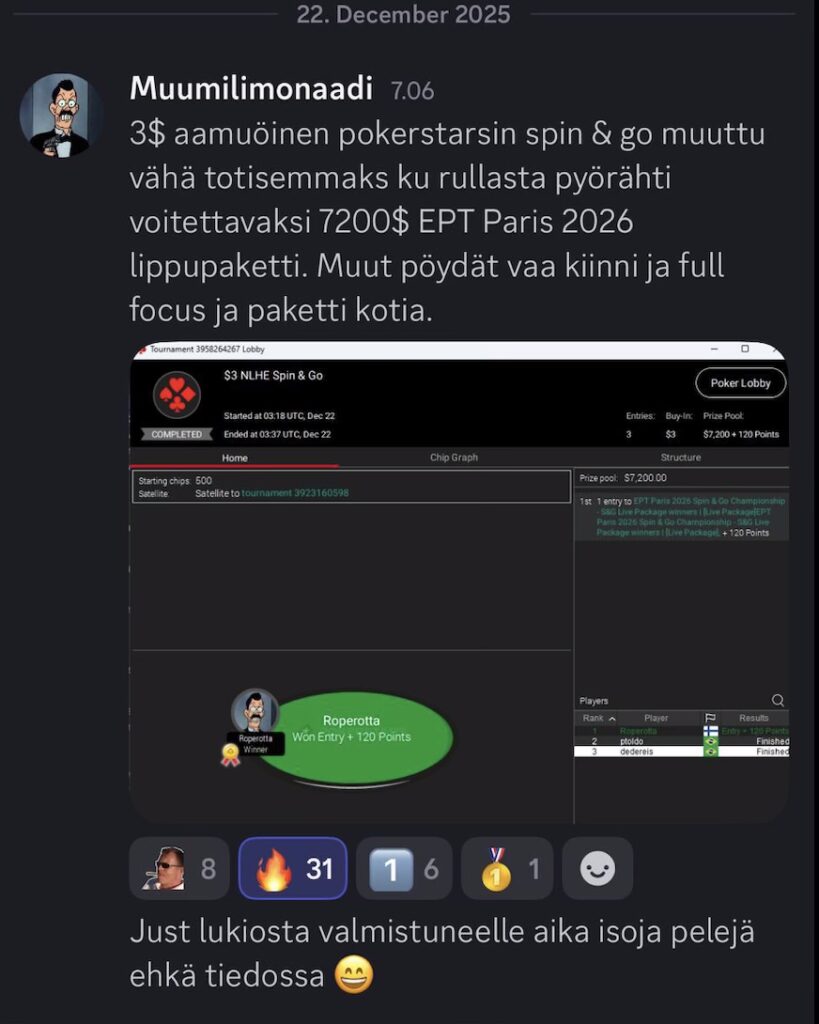Viewport: 819px width, 1024px height.
Task: Select the dedereis player row
Action: pyautogui.click(x=681, y=752)
